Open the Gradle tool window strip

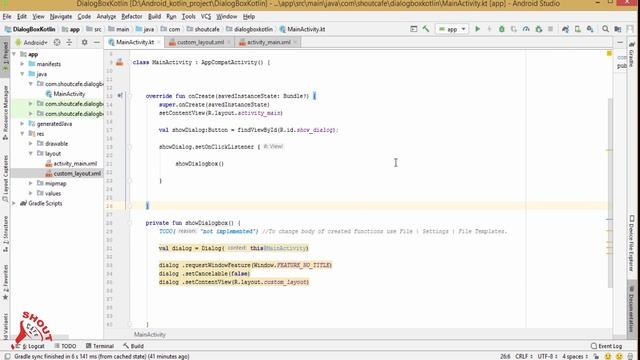(632, 54)
